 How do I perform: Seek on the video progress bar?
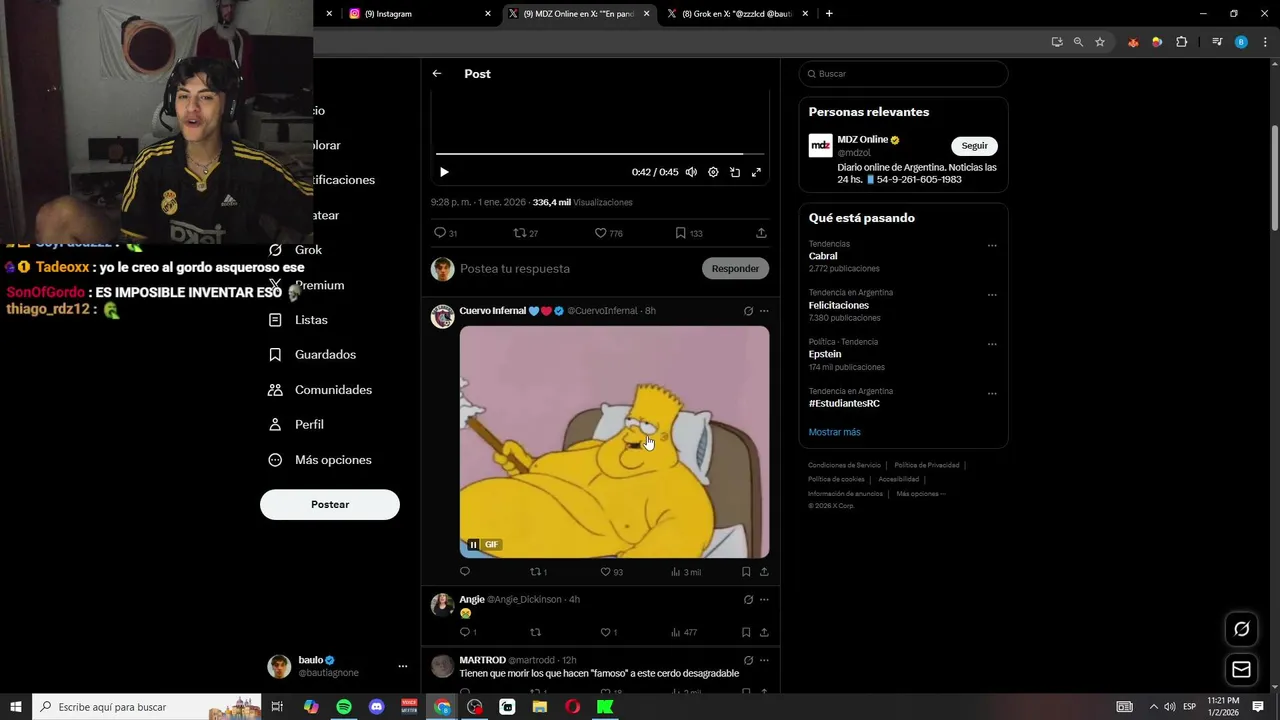click(600, 154)
